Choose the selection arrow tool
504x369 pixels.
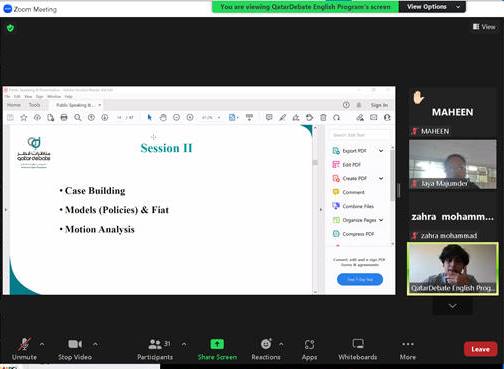point(149,117)
